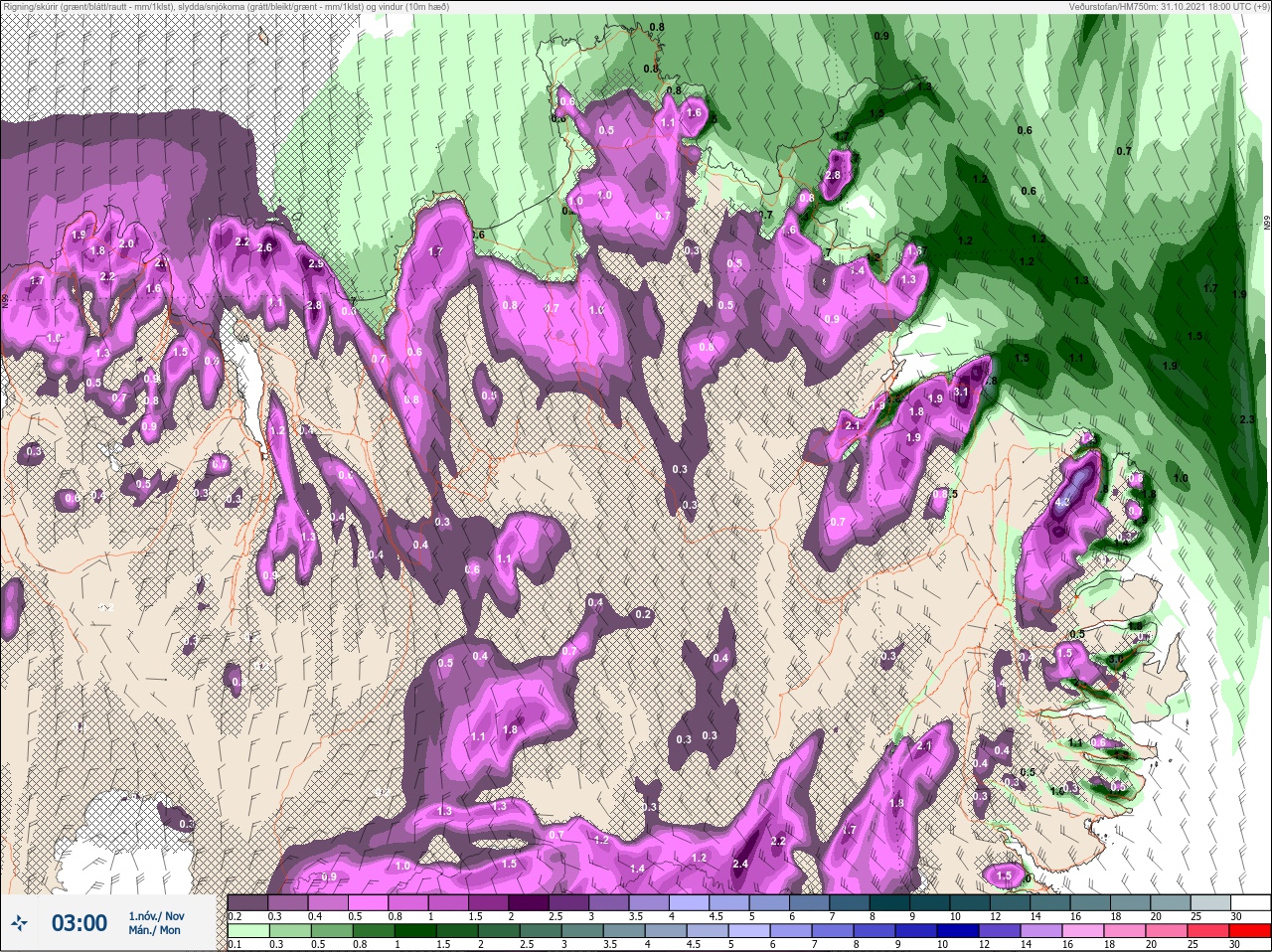Click the 3.1 snowfall value on the map
The image size is (1272, 952).
click(x=960, y=393)
